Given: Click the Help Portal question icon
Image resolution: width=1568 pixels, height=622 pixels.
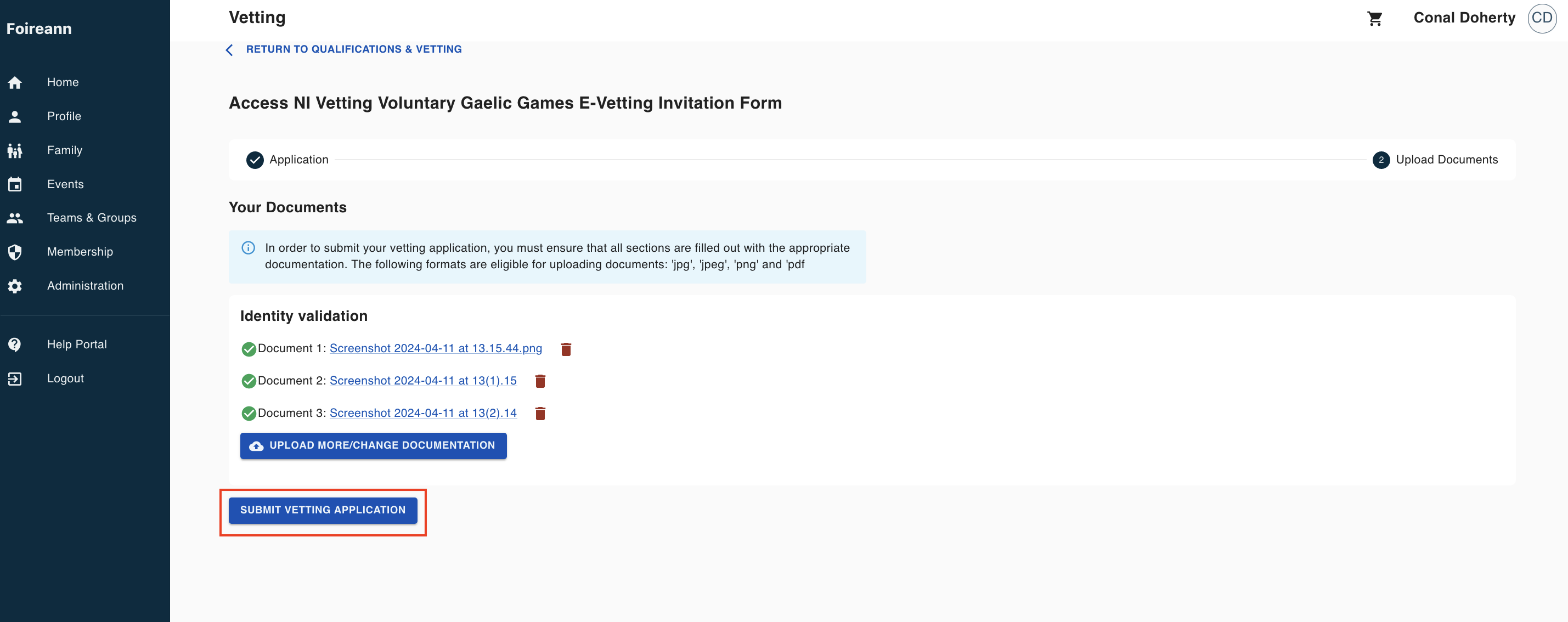Looking at the screenshot, I should pos(15,344).
